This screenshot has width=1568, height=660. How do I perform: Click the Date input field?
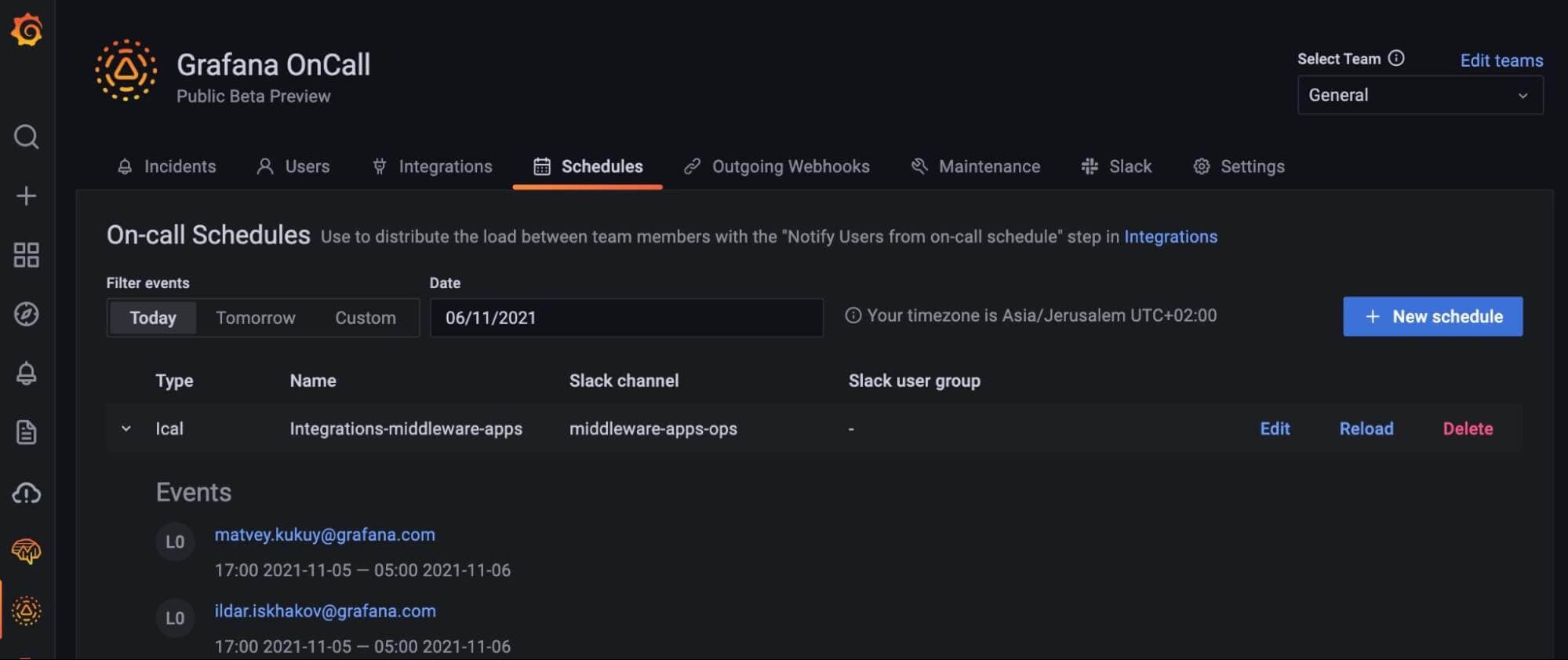[x=626, y=318]
